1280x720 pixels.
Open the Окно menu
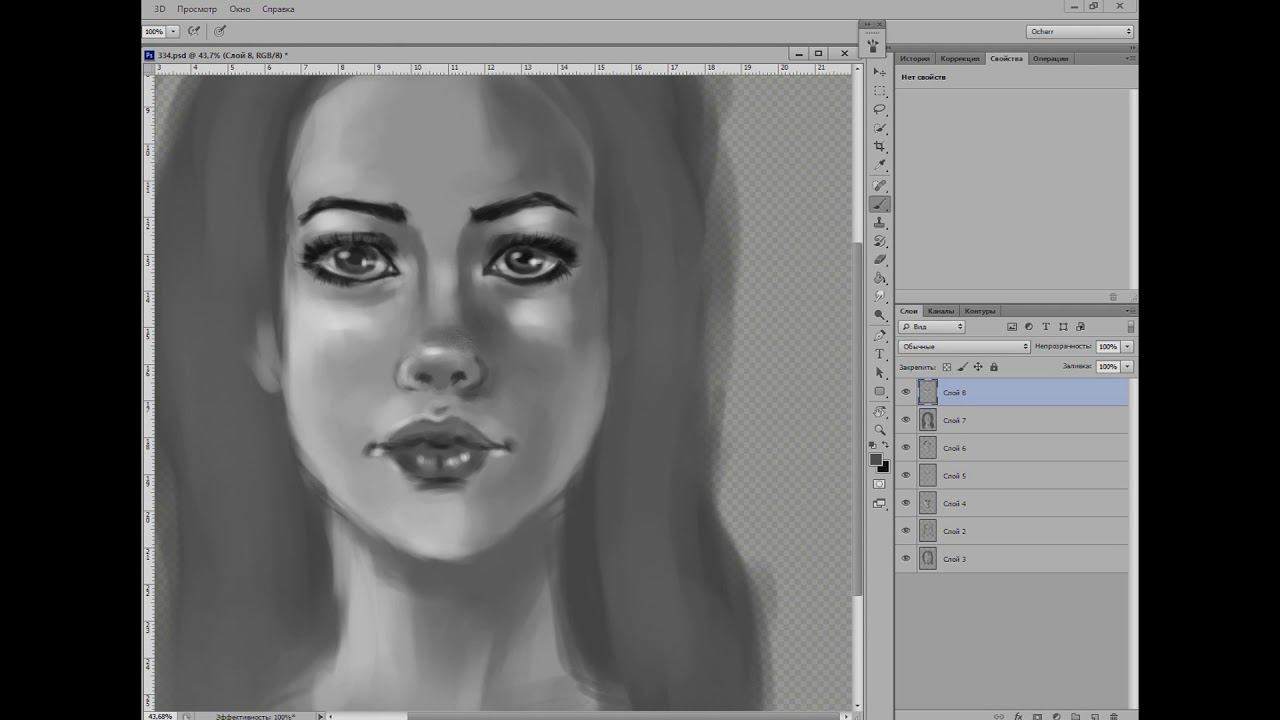tap(240, 9)
